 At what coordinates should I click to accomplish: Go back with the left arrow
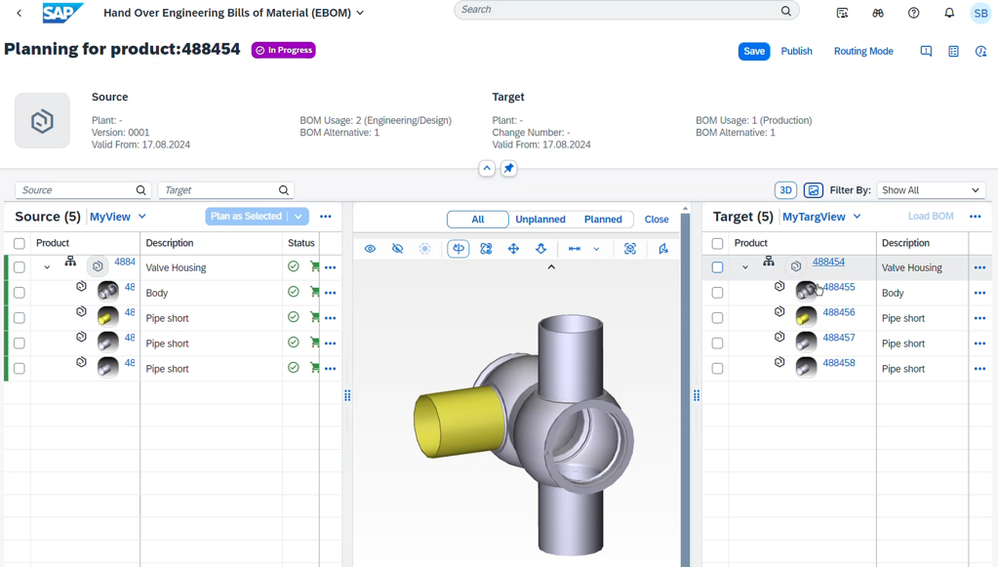click(19, 13)
